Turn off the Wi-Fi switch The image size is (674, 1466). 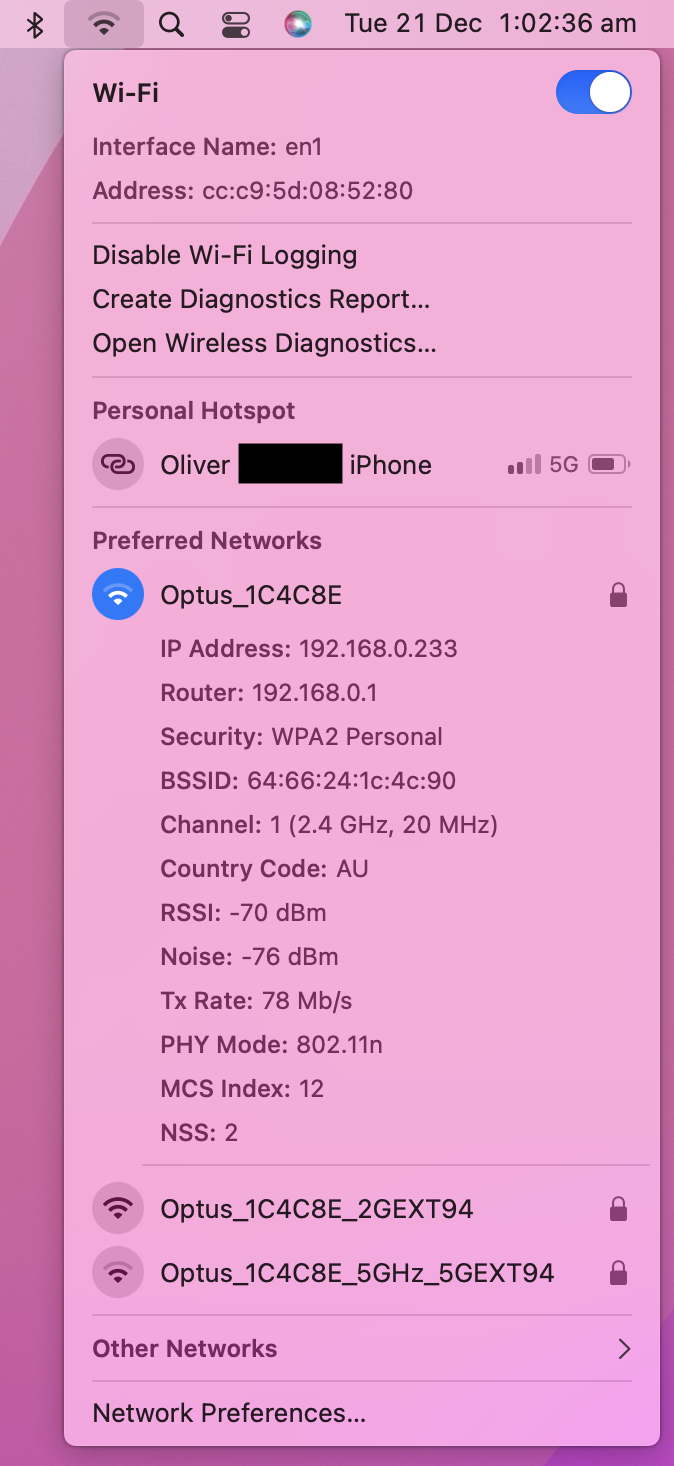pos(594,93)
